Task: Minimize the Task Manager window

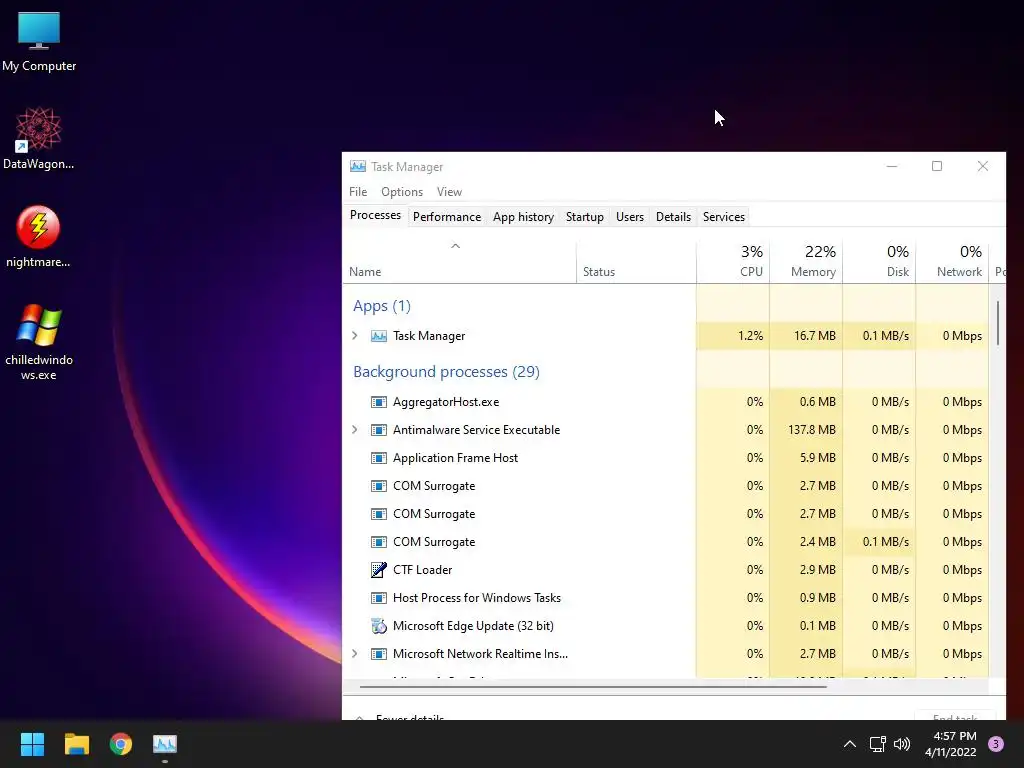Action: pyautogui.click(x=891, y=167)
